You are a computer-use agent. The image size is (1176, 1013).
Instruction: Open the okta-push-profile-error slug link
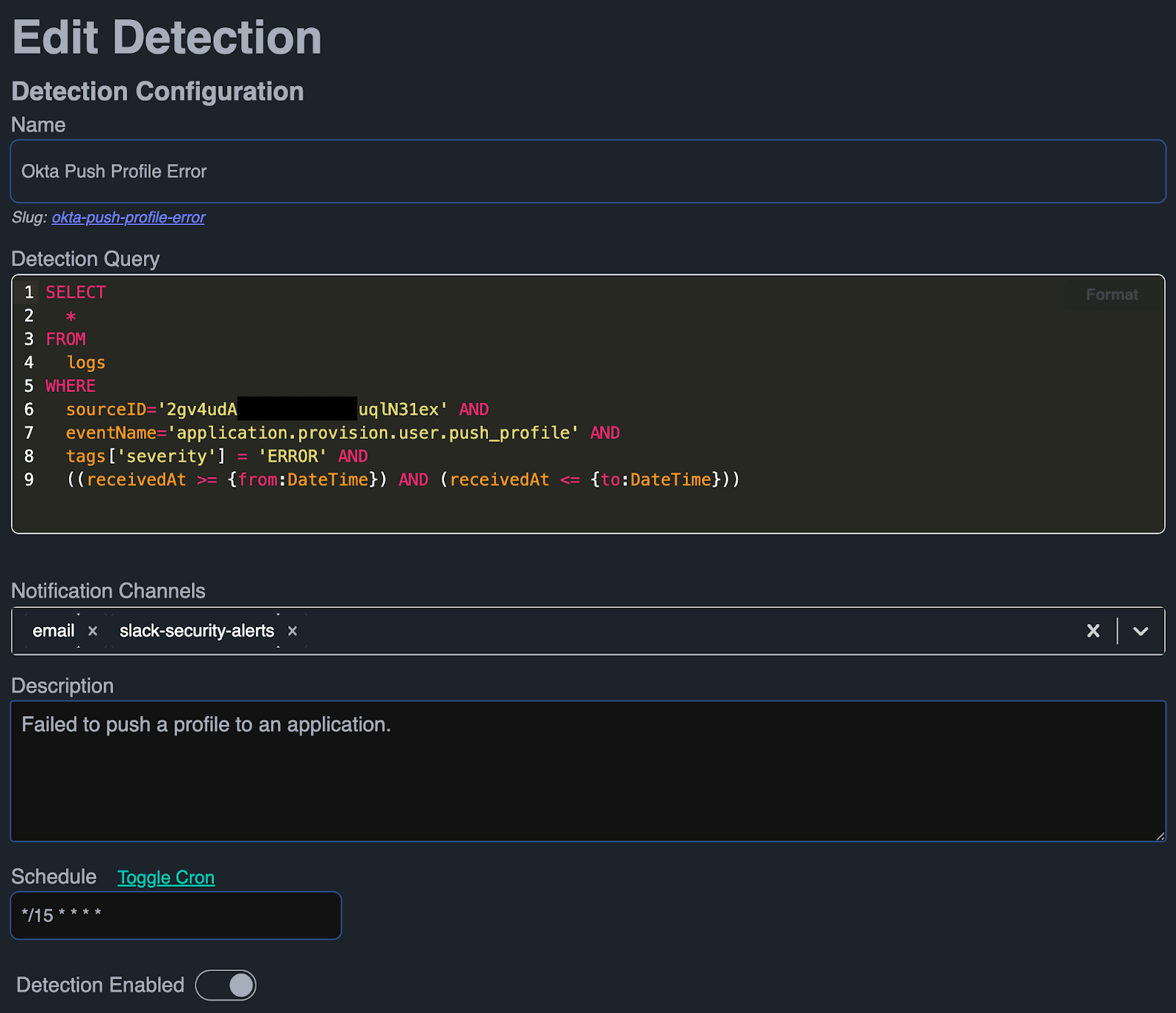[128, 217]
